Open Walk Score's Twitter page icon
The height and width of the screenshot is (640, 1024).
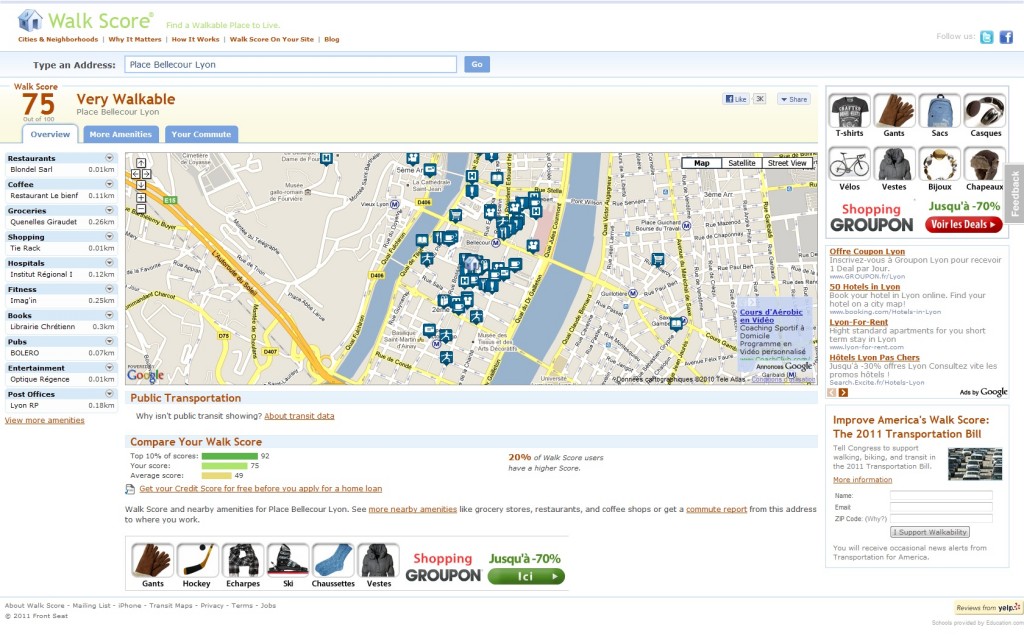pos(987,37)
